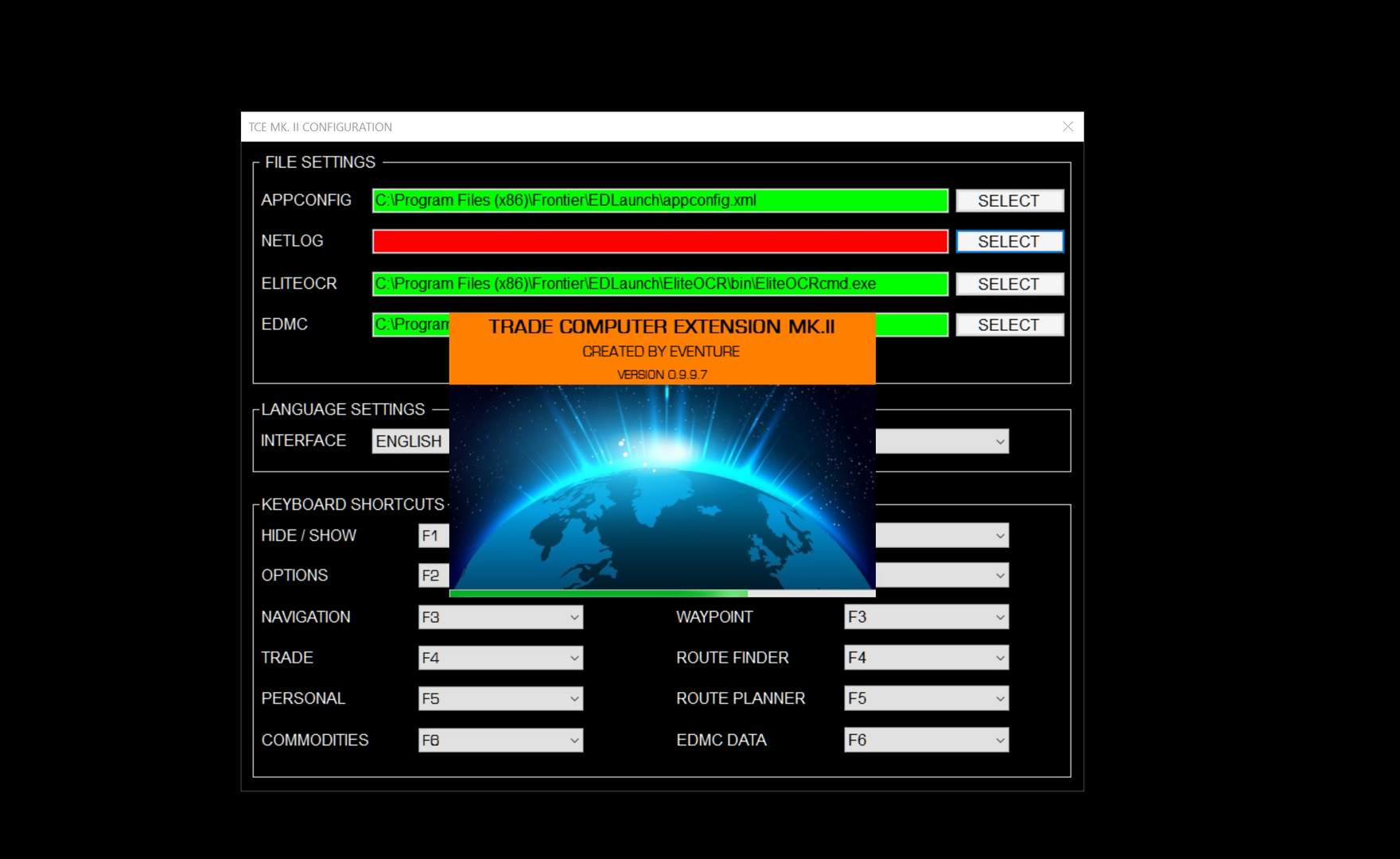Open the partly hidden dropdown right of the language row
1400x859 pixels.
click(942, 441)
